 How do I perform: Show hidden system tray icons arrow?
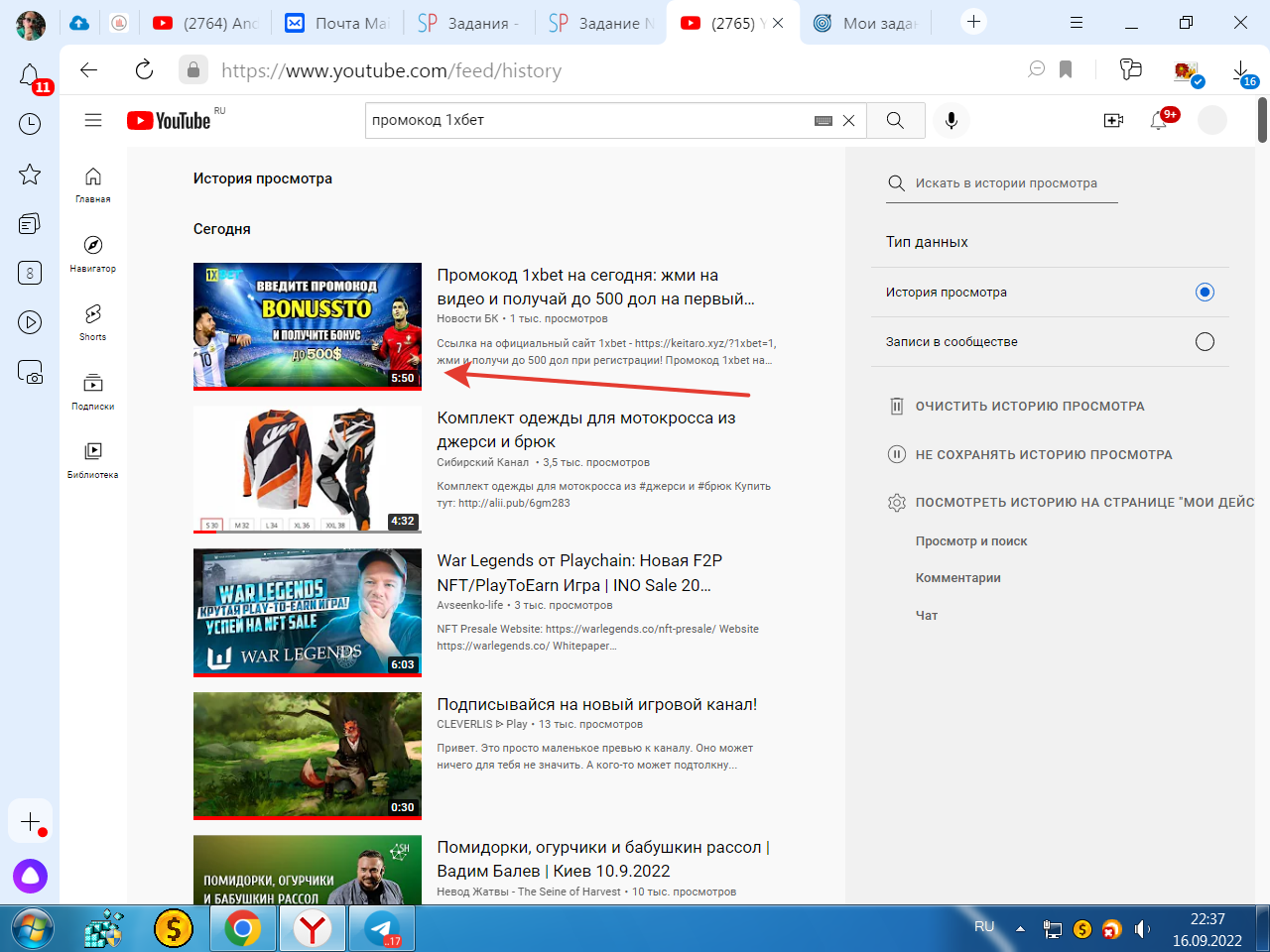[x=1020, y=929]
